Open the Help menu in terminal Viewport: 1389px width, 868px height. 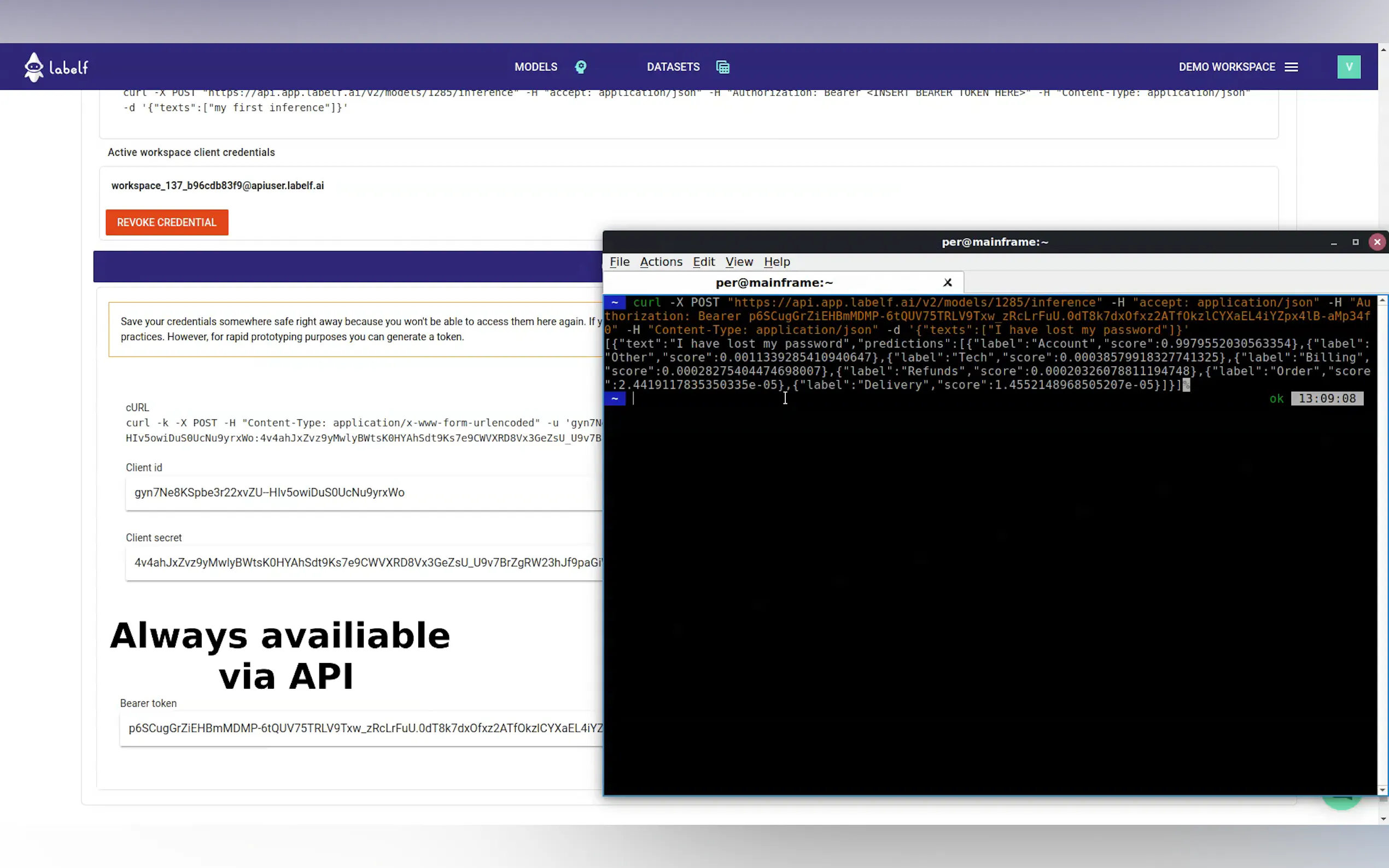coord(777,262)
